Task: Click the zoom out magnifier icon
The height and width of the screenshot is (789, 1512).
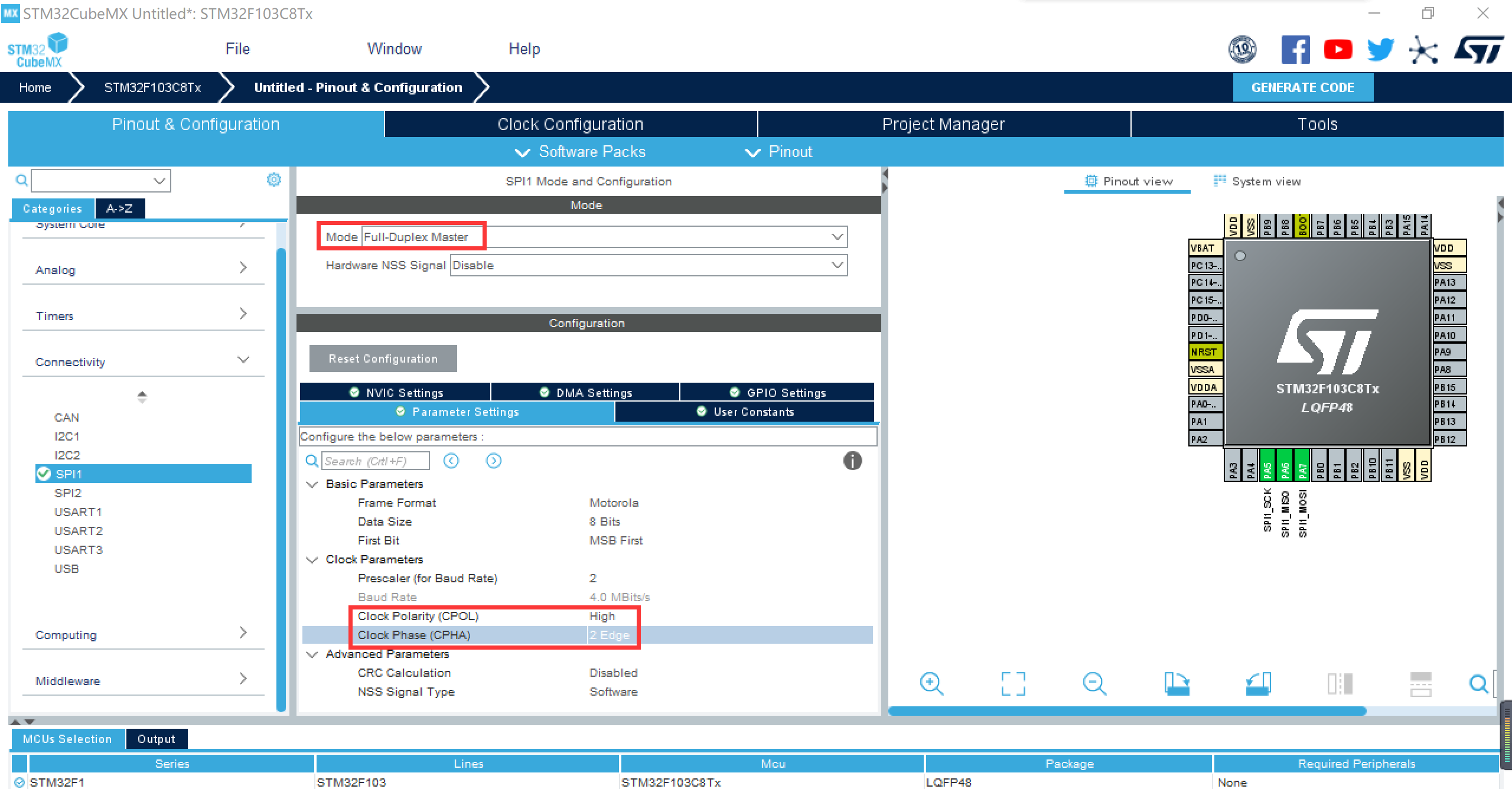Action: 1094,684
